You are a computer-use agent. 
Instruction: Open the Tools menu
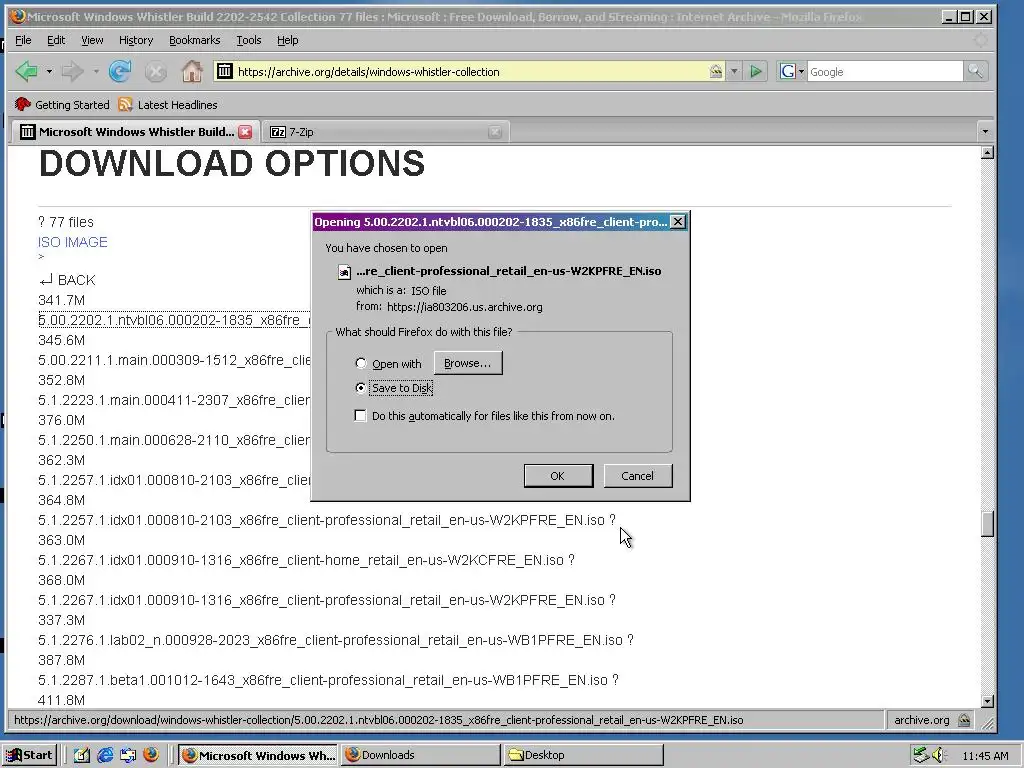point(249,40)
